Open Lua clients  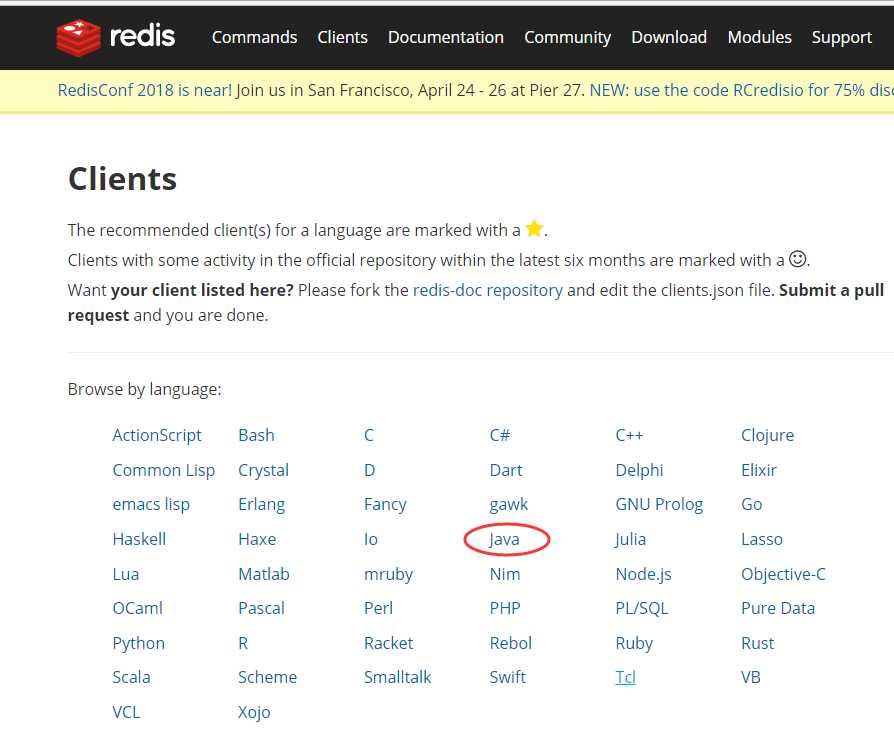[x=125, y=574]
